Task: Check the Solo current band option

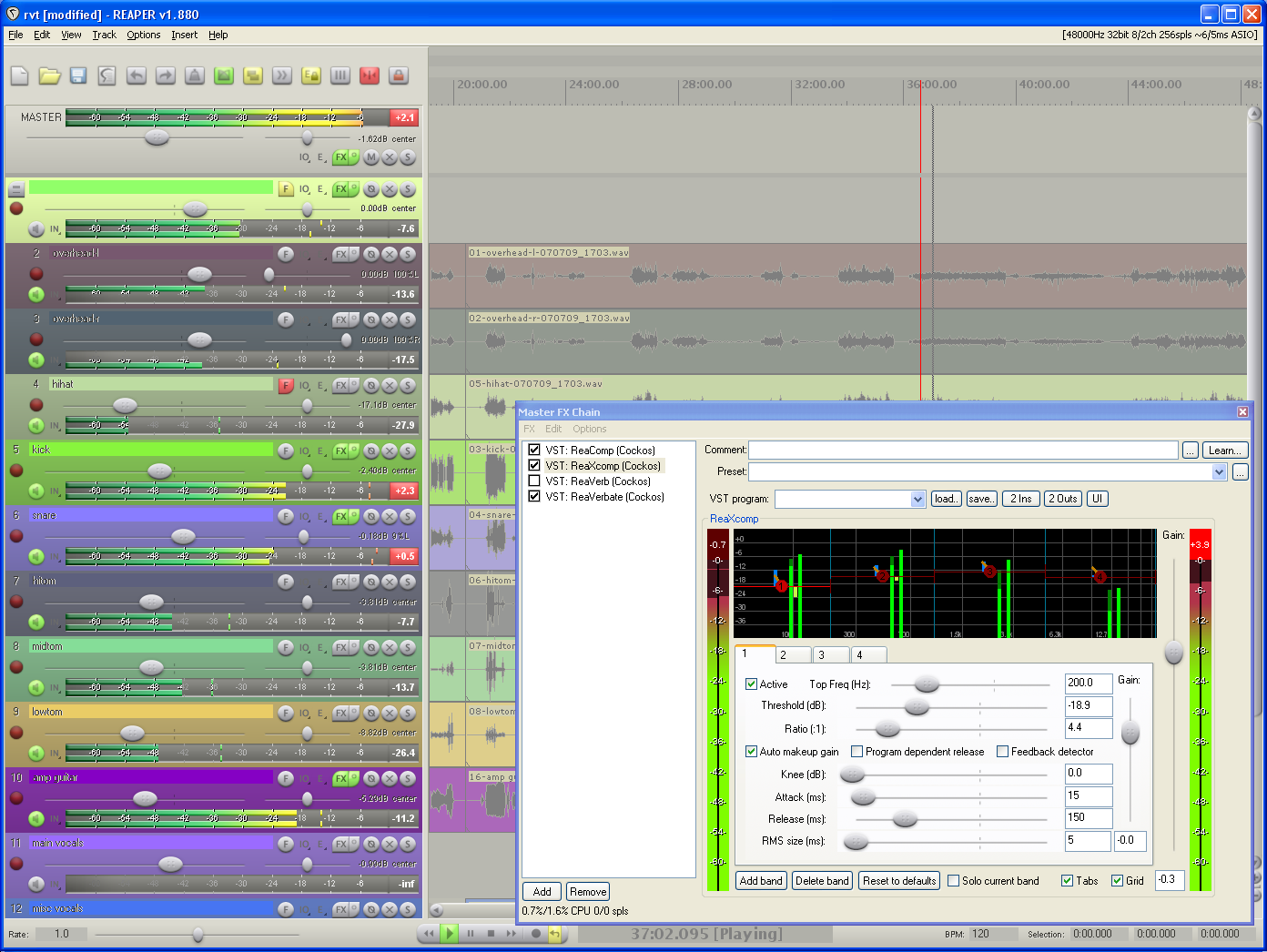Action: tap(953, 881)
